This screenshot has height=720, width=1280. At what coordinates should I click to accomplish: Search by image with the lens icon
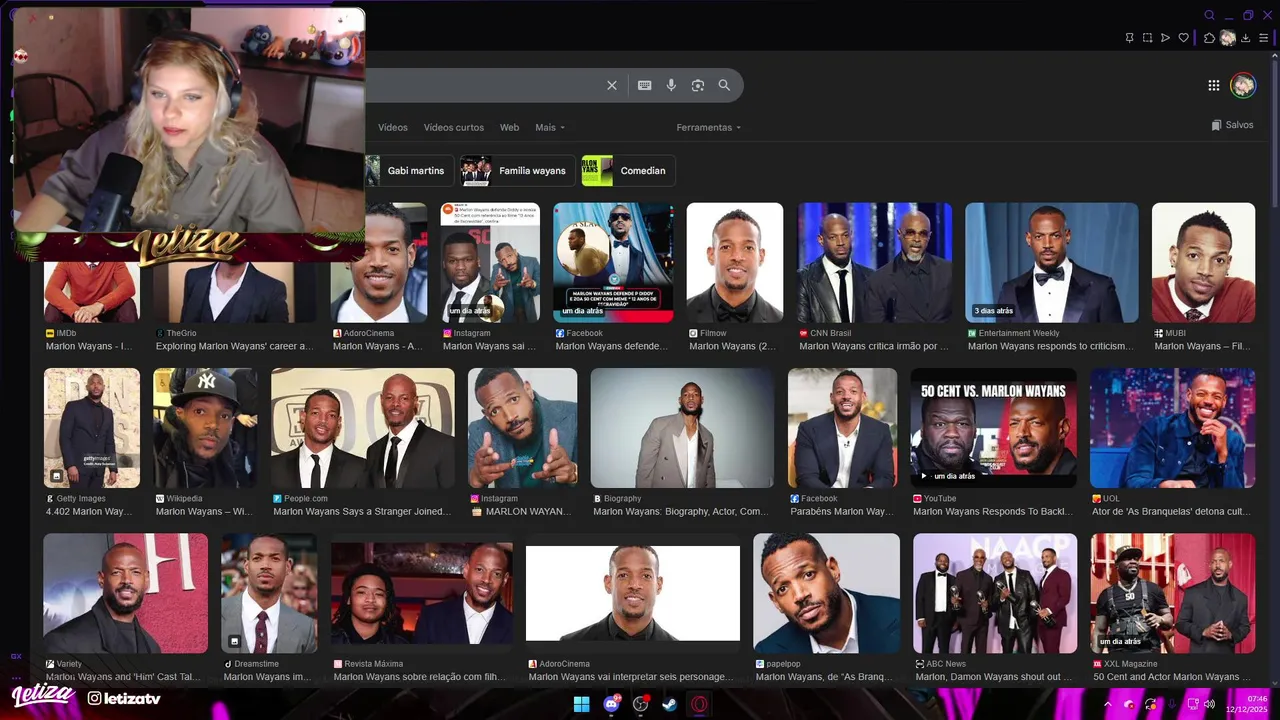click(698, 86)
